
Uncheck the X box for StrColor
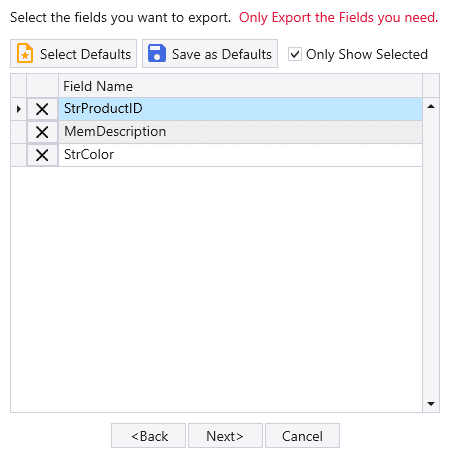tap(42, 155)
